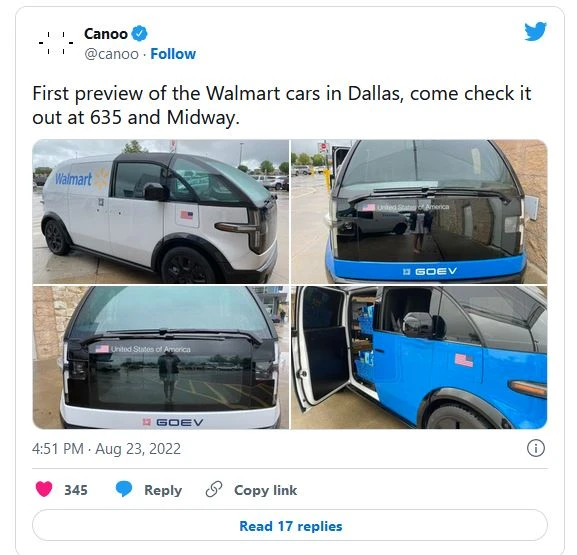Open the Canoo display name
577x555 pixels.
click(106, 34)
